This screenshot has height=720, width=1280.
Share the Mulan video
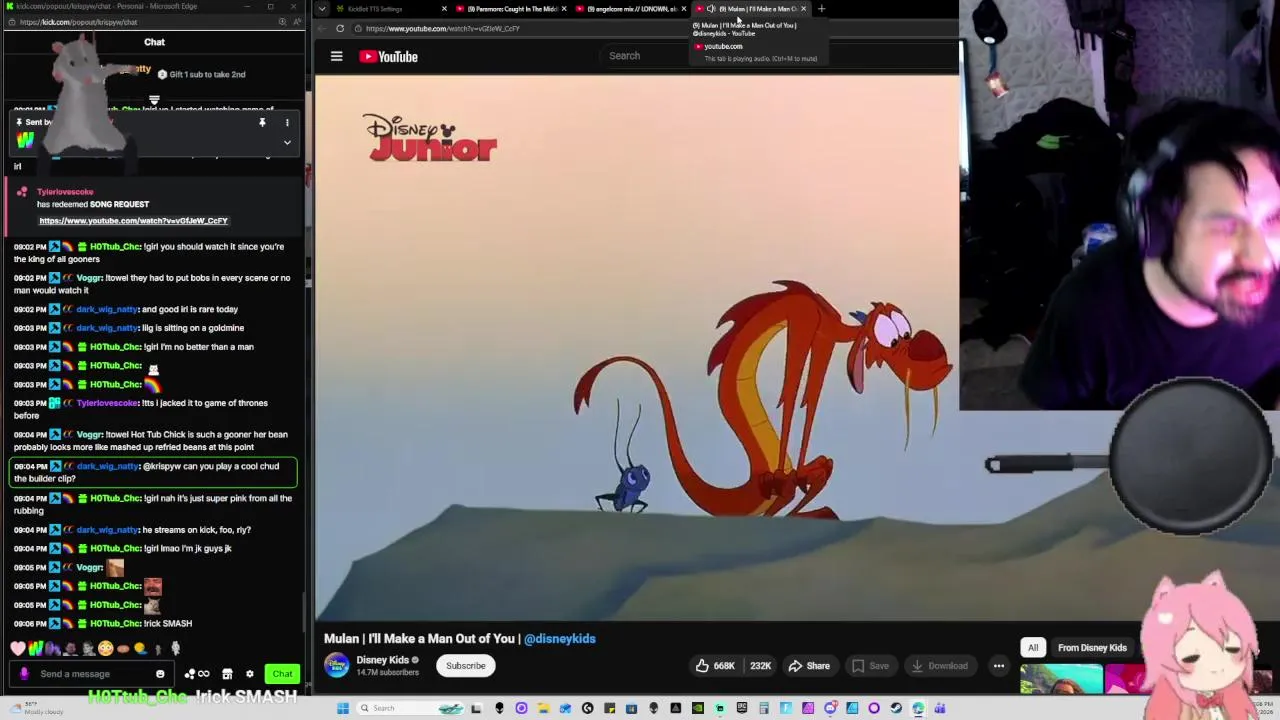(808, 666)
